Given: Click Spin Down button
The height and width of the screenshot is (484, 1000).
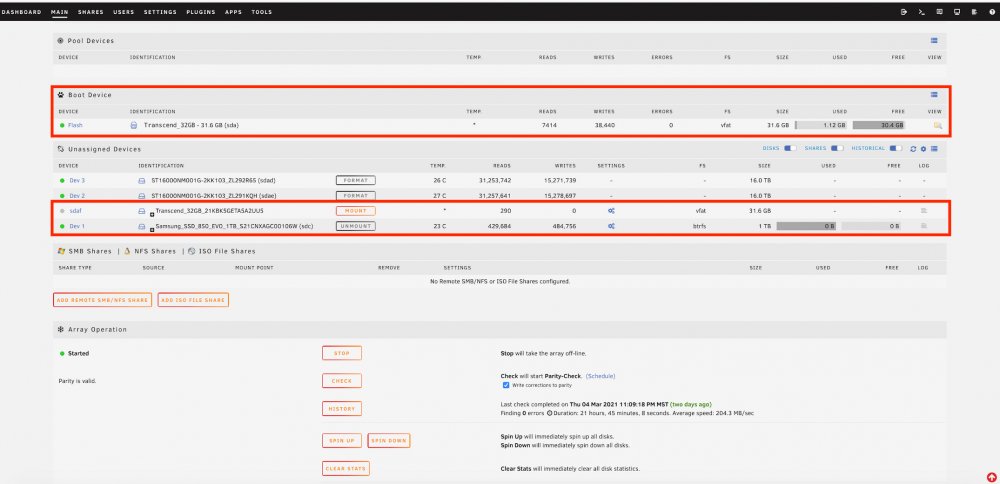Looking at the screenshot, I should click(x=388, y=441).
